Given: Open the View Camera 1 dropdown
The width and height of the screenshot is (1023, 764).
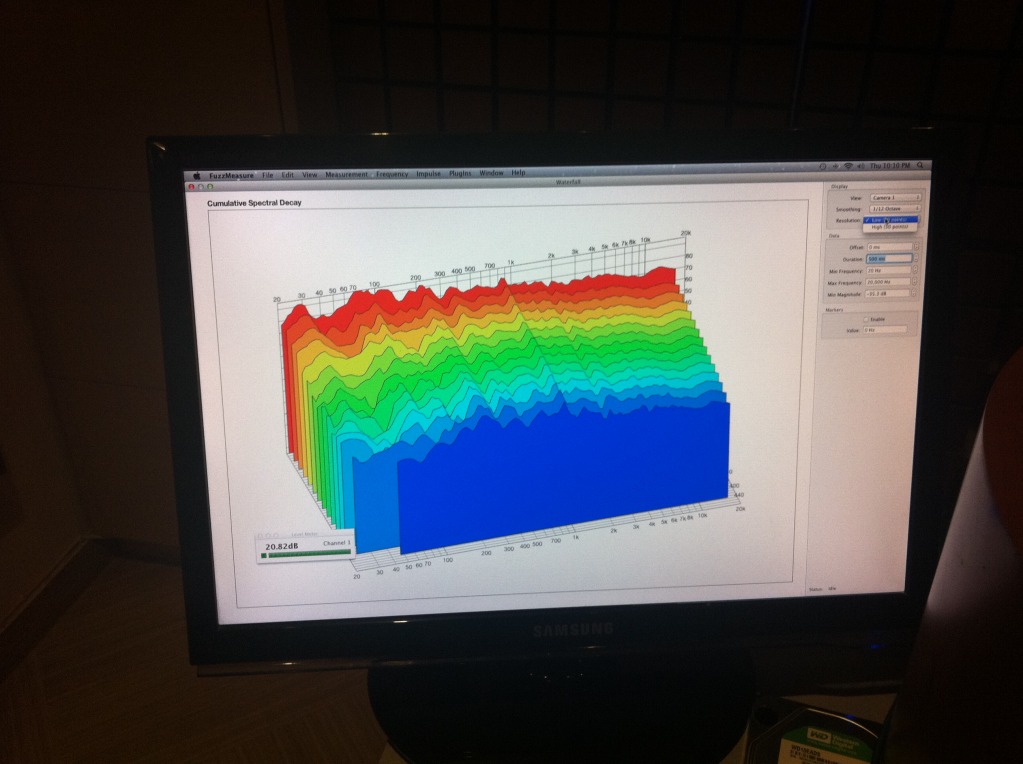Looking at the screenshot, I should pyautogui.click(x=893, y=198).
